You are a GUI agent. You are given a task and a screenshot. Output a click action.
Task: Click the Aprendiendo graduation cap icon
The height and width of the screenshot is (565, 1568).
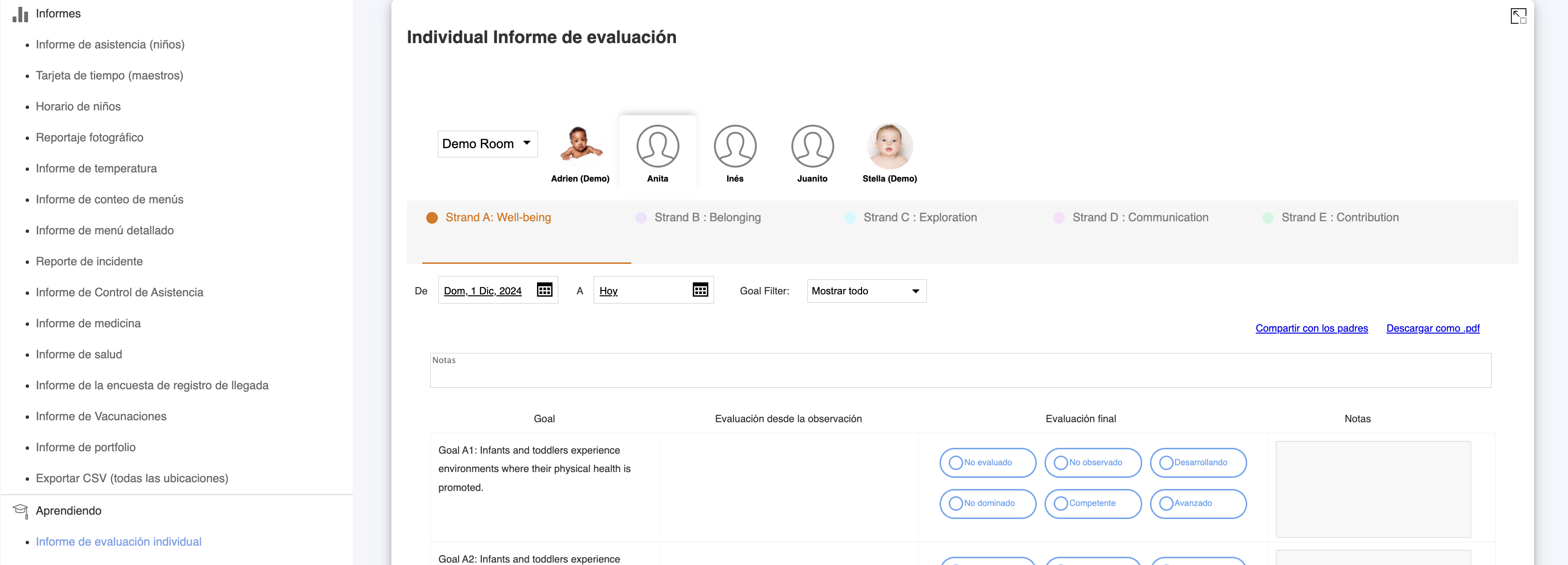tap(20, 510)
